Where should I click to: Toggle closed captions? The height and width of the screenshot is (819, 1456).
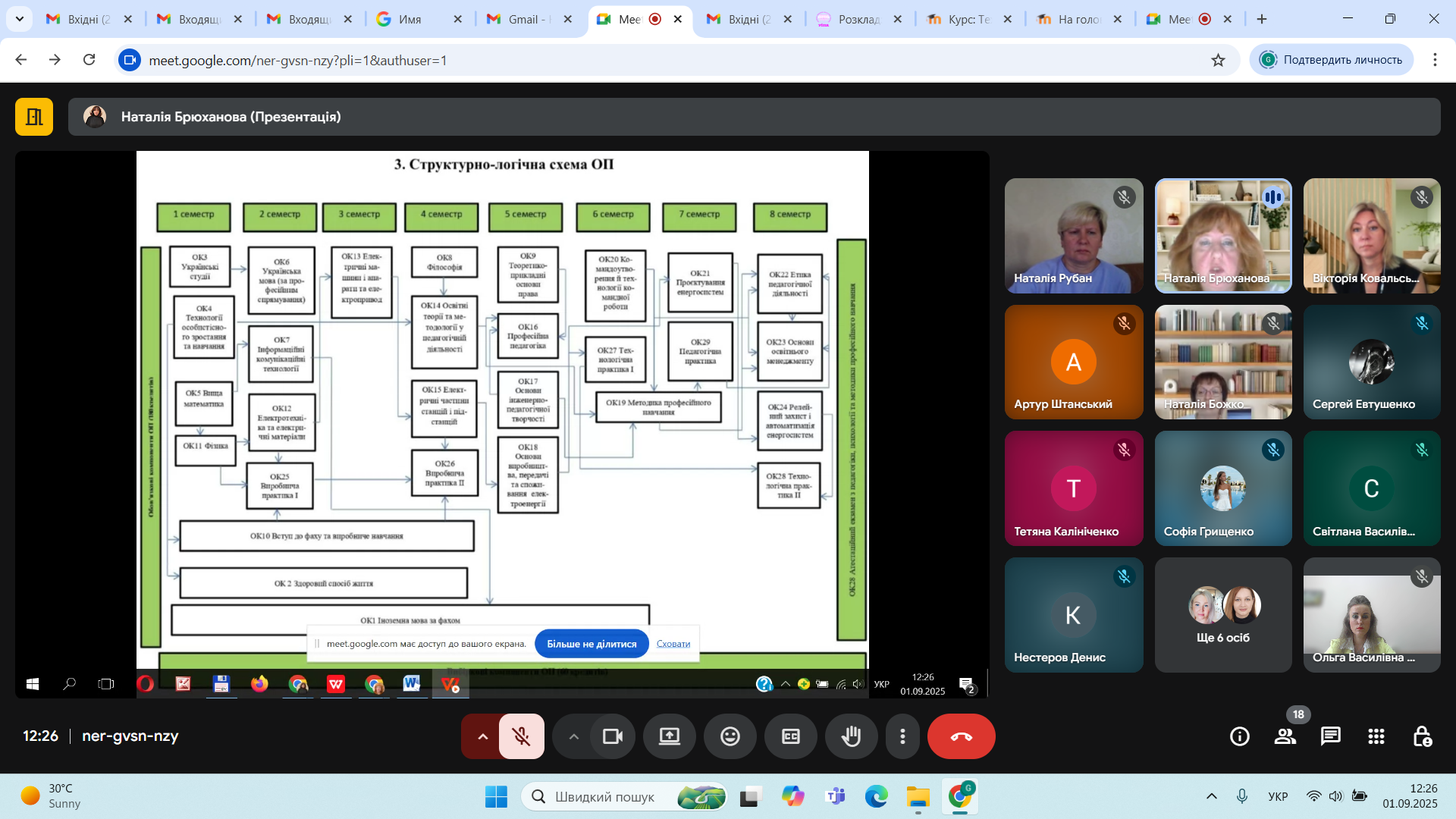(790, 736)
